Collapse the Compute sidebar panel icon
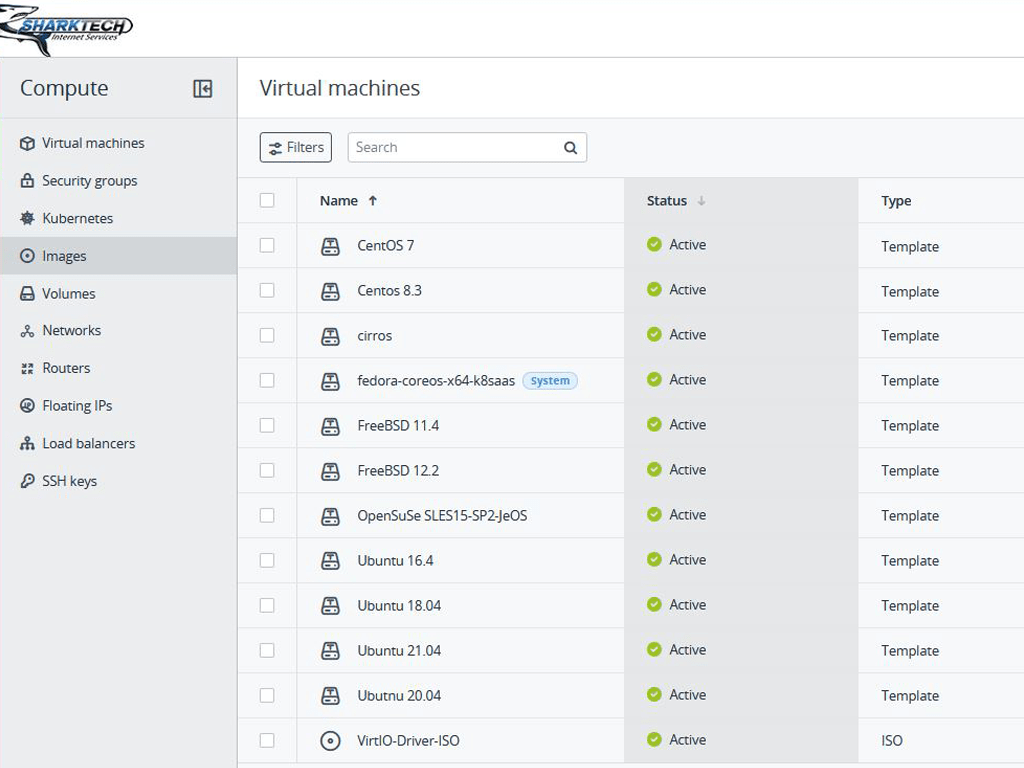The height and width of the screenshot is (768, 1024). point(202,89)
